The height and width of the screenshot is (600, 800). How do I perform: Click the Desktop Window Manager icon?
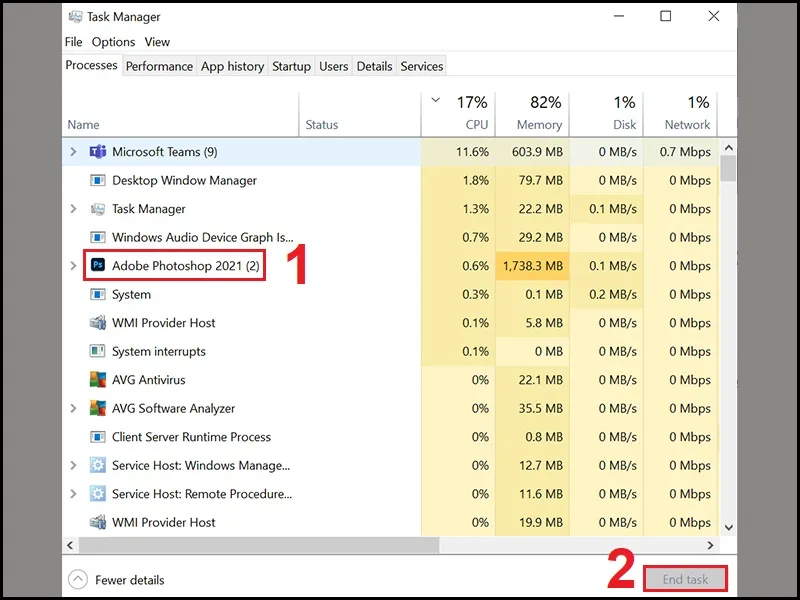[x=98, y=181]
